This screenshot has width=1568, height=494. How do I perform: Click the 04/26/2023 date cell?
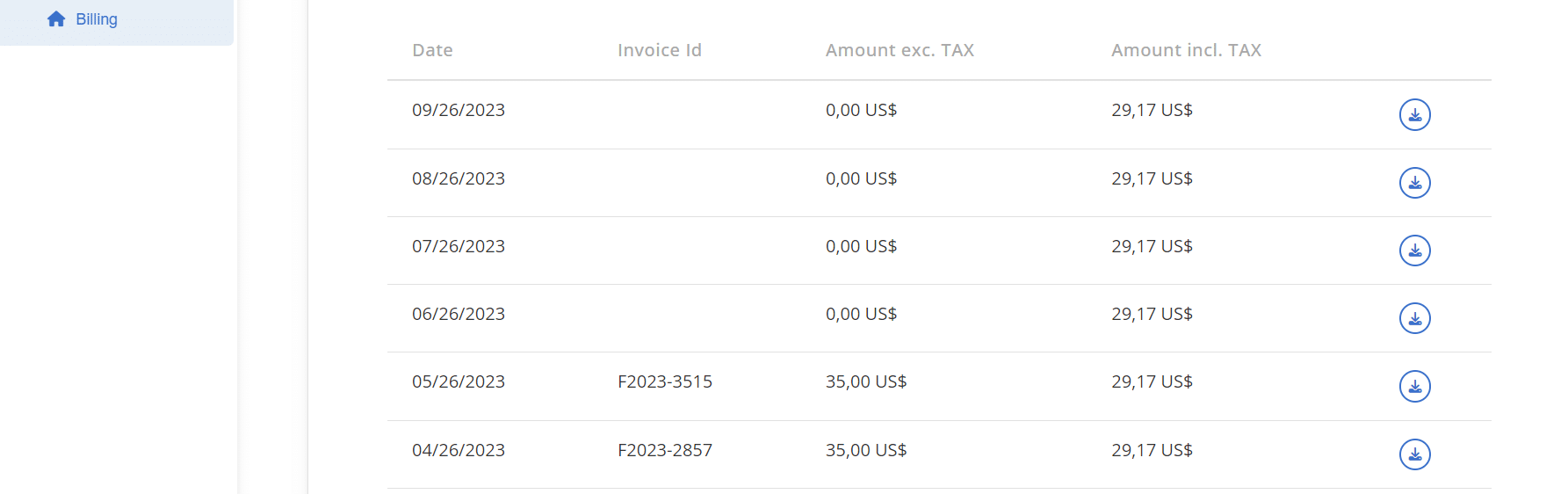(459, 450)
